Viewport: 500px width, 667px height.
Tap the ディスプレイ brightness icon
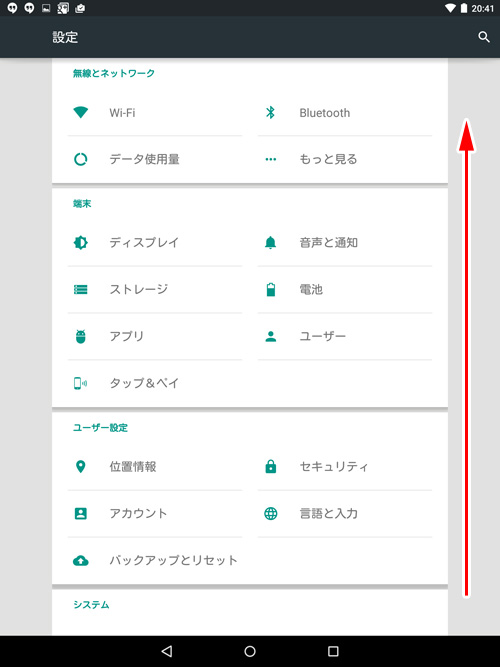point(80,242)
